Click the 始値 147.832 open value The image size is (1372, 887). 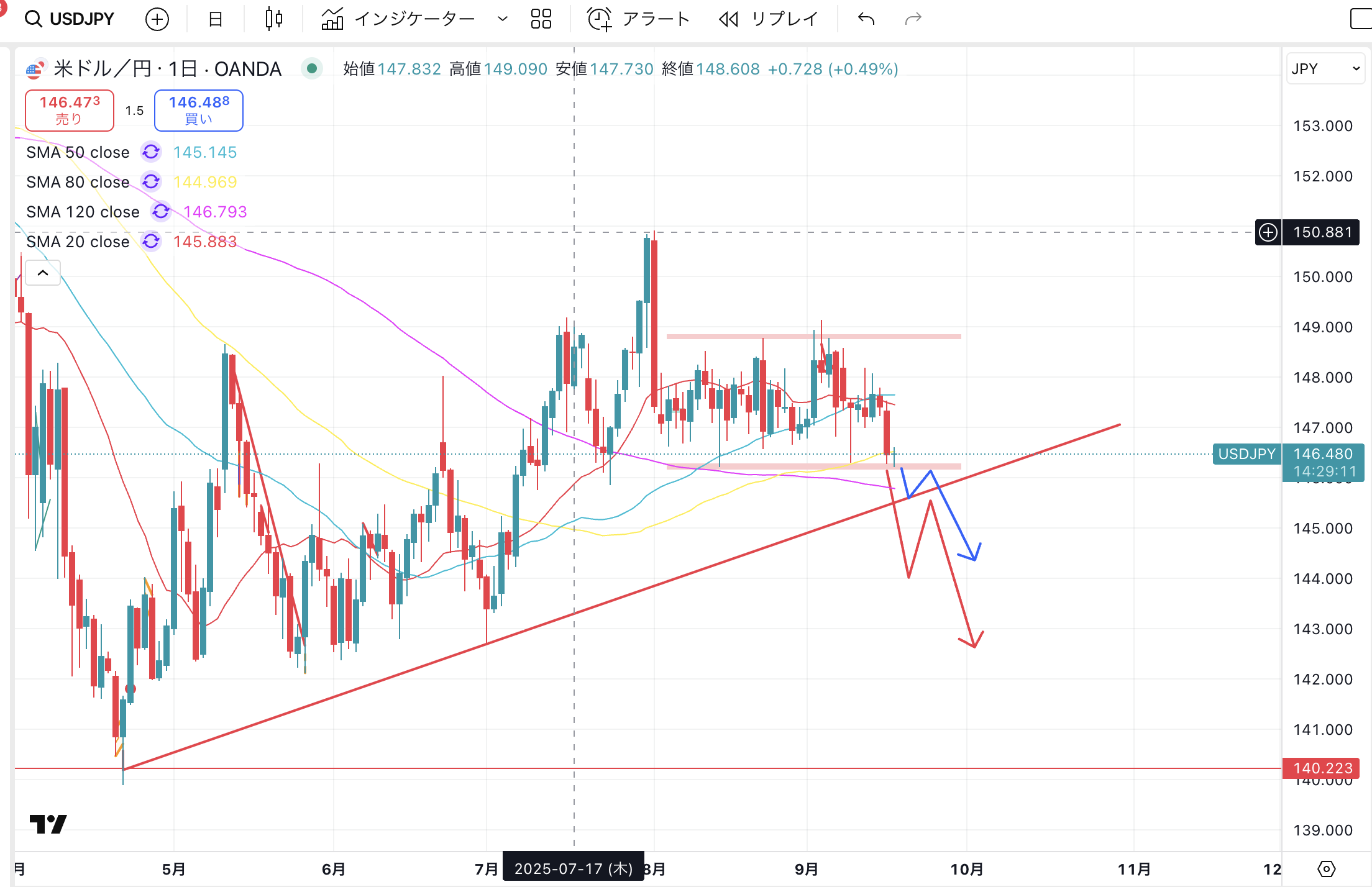[392, 69]
